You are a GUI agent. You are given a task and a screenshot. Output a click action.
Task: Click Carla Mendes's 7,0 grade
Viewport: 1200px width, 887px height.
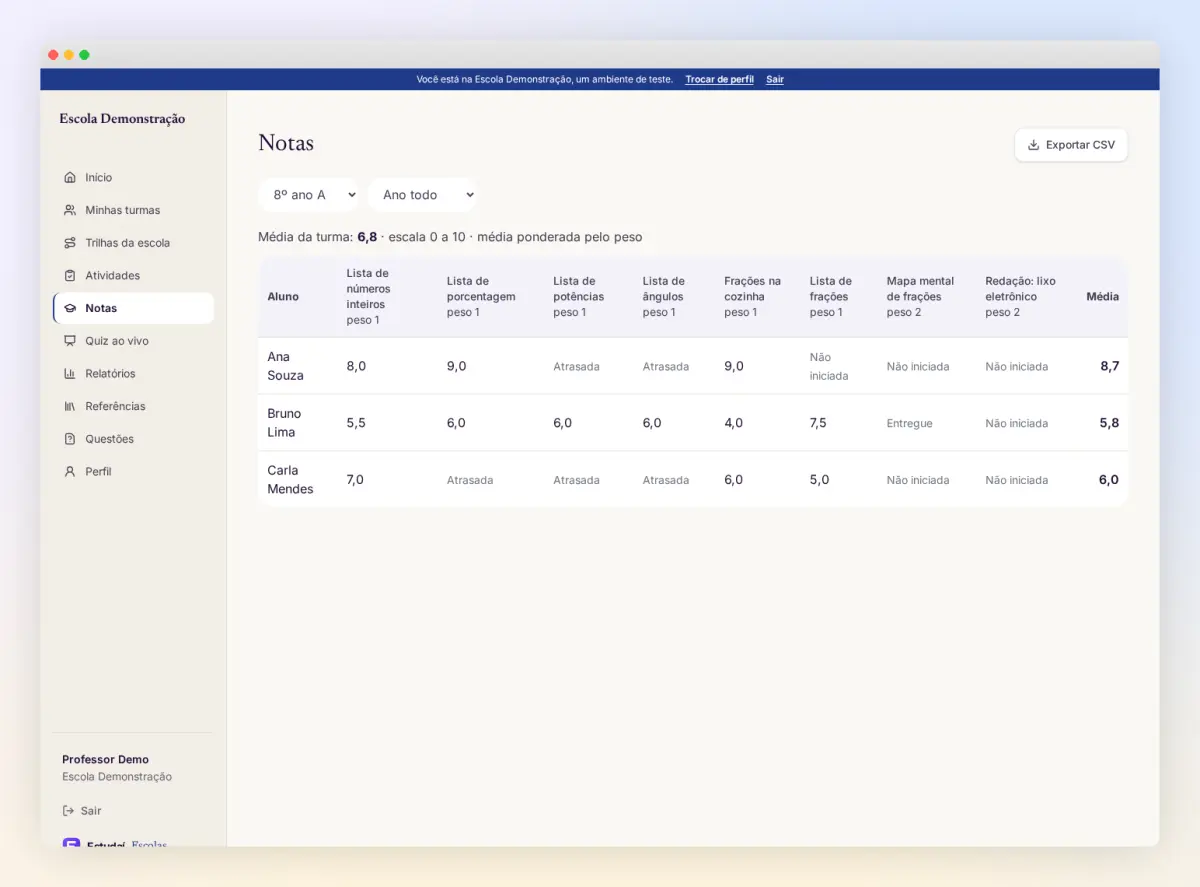click(355, 480)
